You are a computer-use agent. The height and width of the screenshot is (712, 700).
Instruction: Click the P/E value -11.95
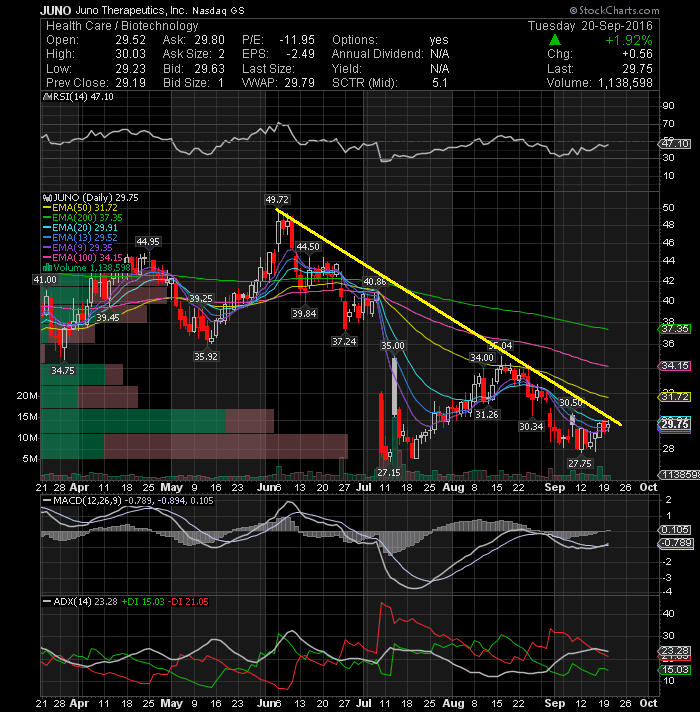tap(297, 40)
